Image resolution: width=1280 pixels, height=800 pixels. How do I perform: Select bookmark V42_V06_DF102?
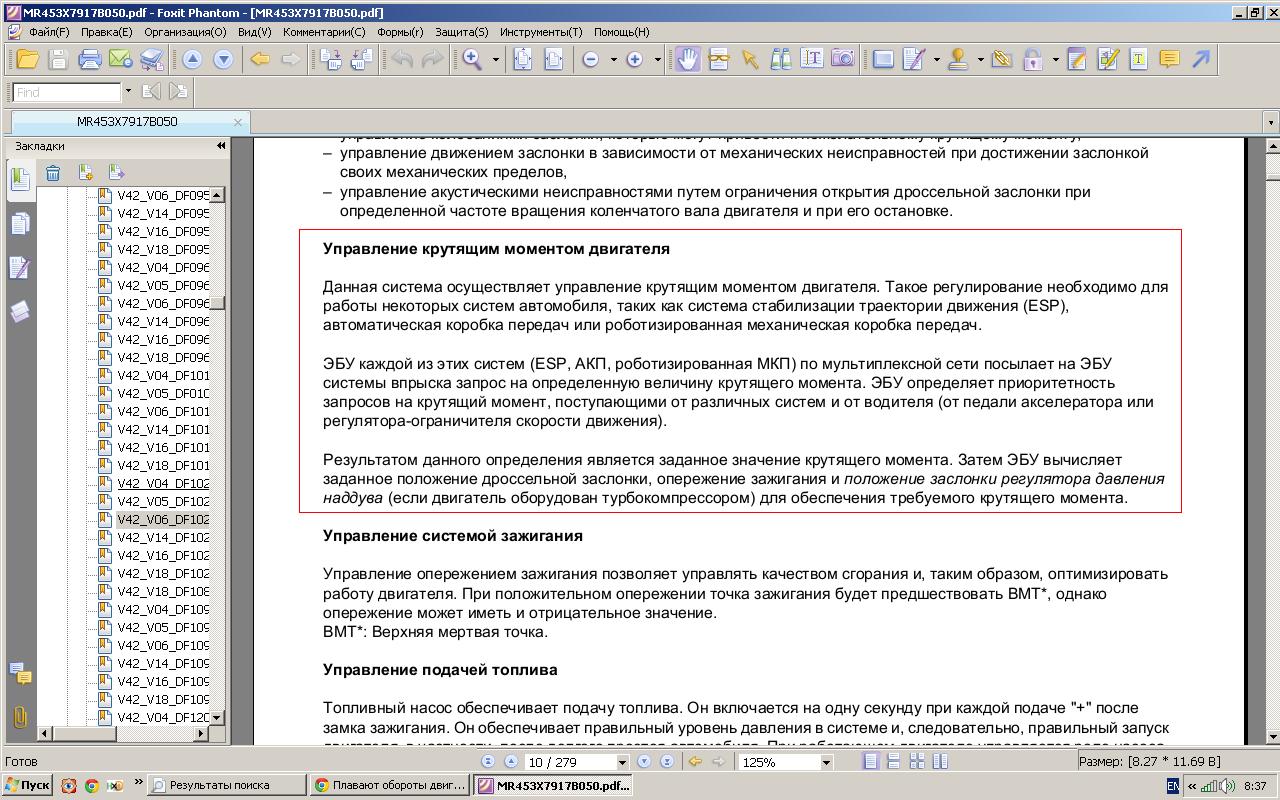pos(163,519)
